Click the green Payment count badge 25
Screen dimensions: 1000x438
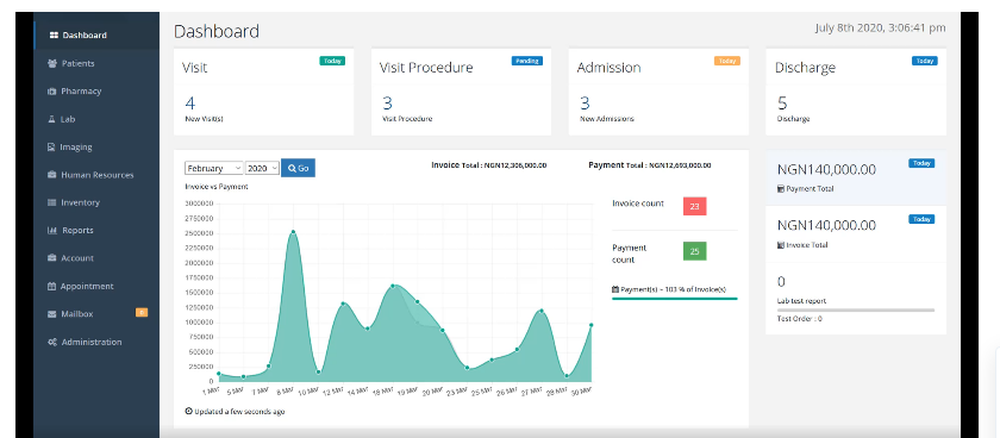click(695, 251)
